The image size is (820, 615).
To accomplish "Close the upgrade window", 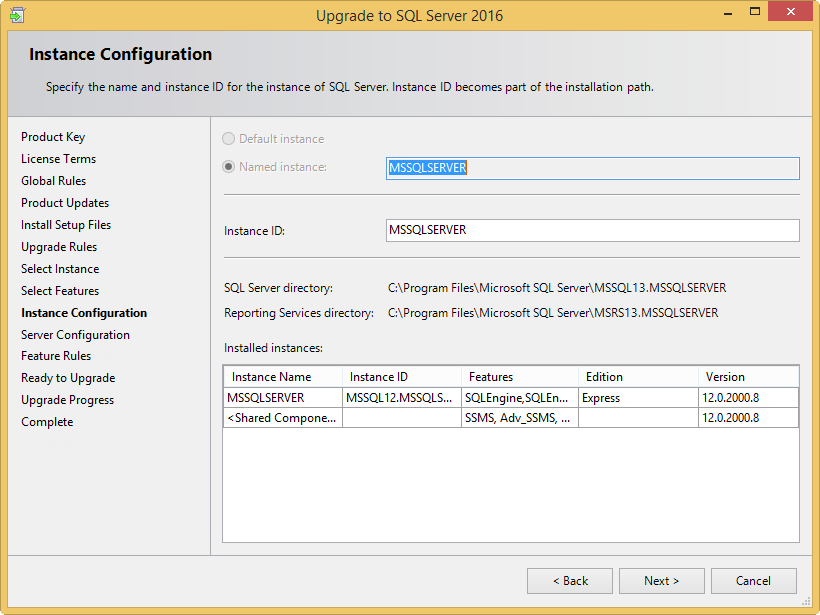I will tap(790, 11).
